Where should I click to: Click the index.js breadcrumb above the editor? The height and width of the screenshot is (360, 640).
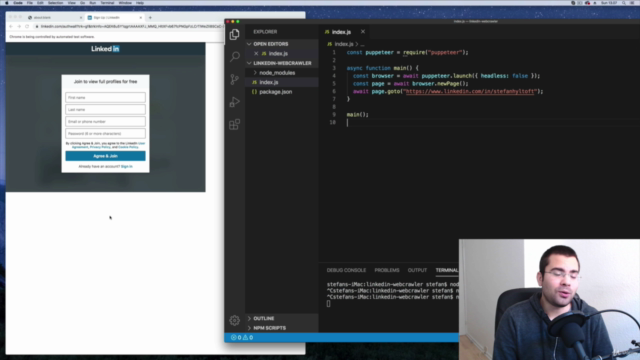click(x=344, y=44)
